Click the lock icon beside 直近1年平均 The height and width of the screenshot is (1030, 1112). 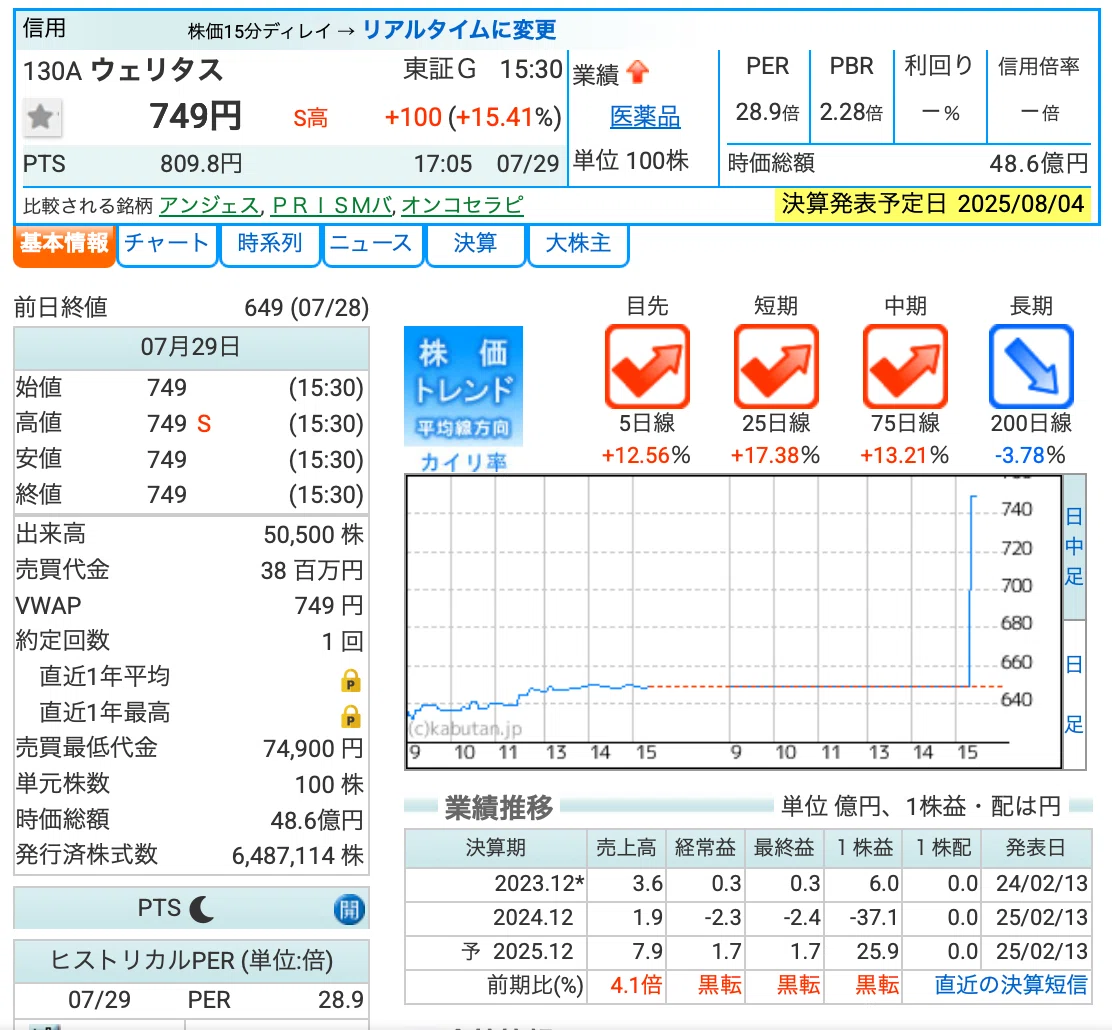pyautogui.click(x=350, y=680)
